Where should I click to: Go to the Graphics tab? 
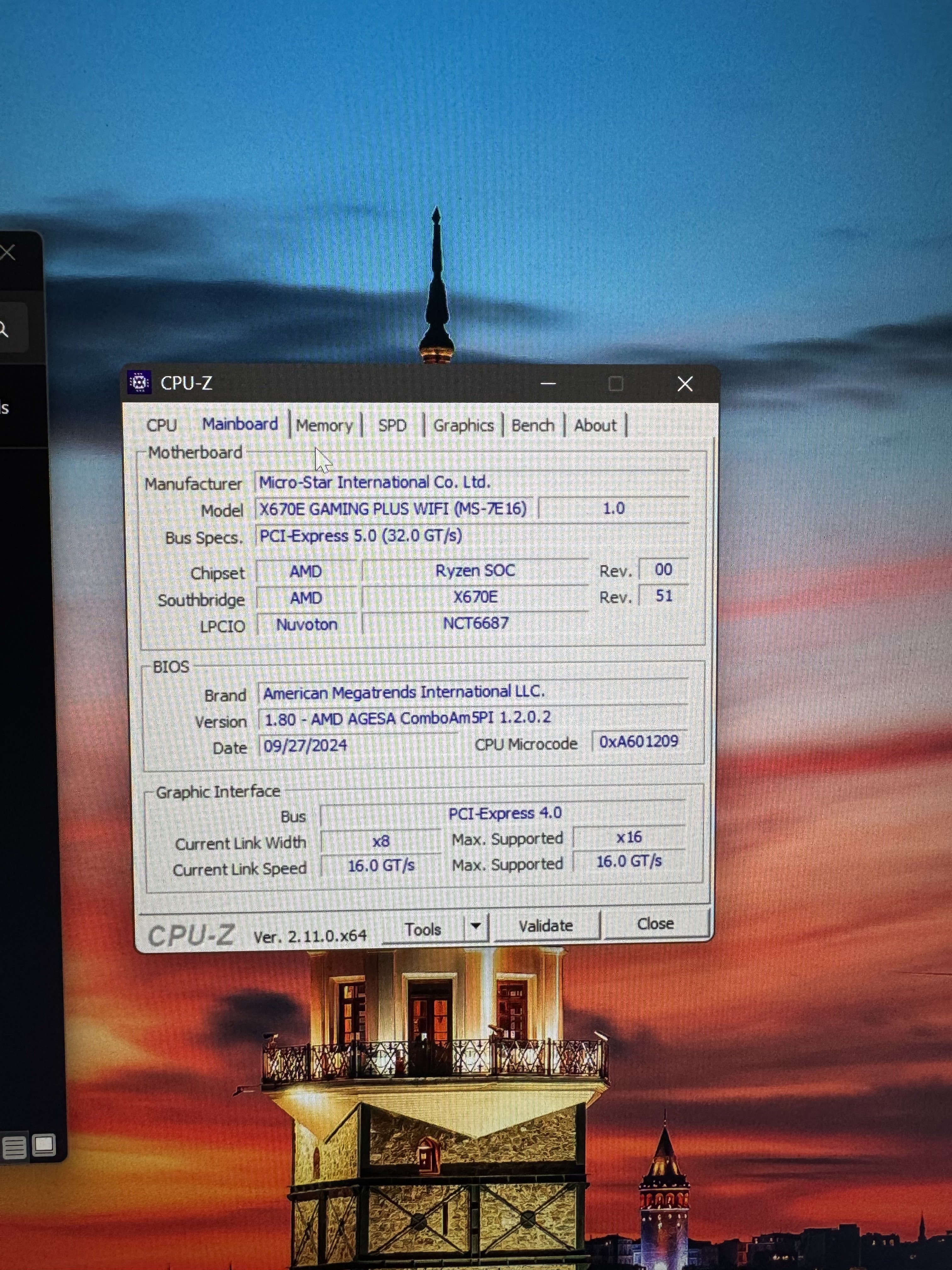463,426
